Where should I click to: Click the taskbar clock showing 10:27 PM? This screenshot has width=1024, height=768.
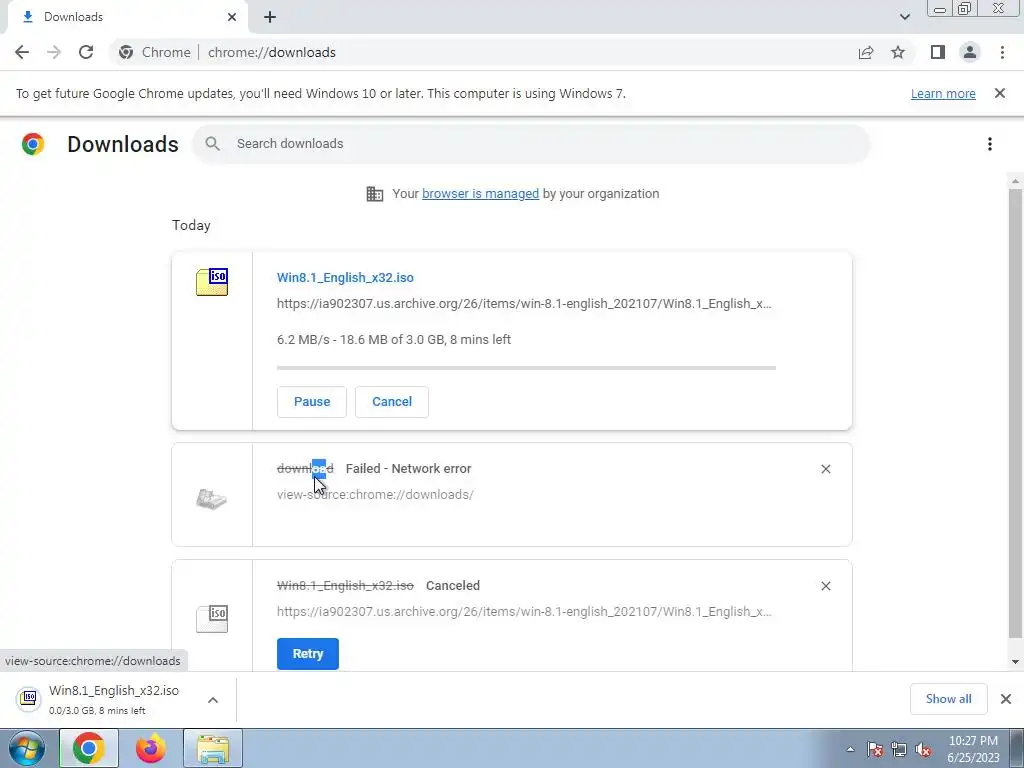point(973,749)
